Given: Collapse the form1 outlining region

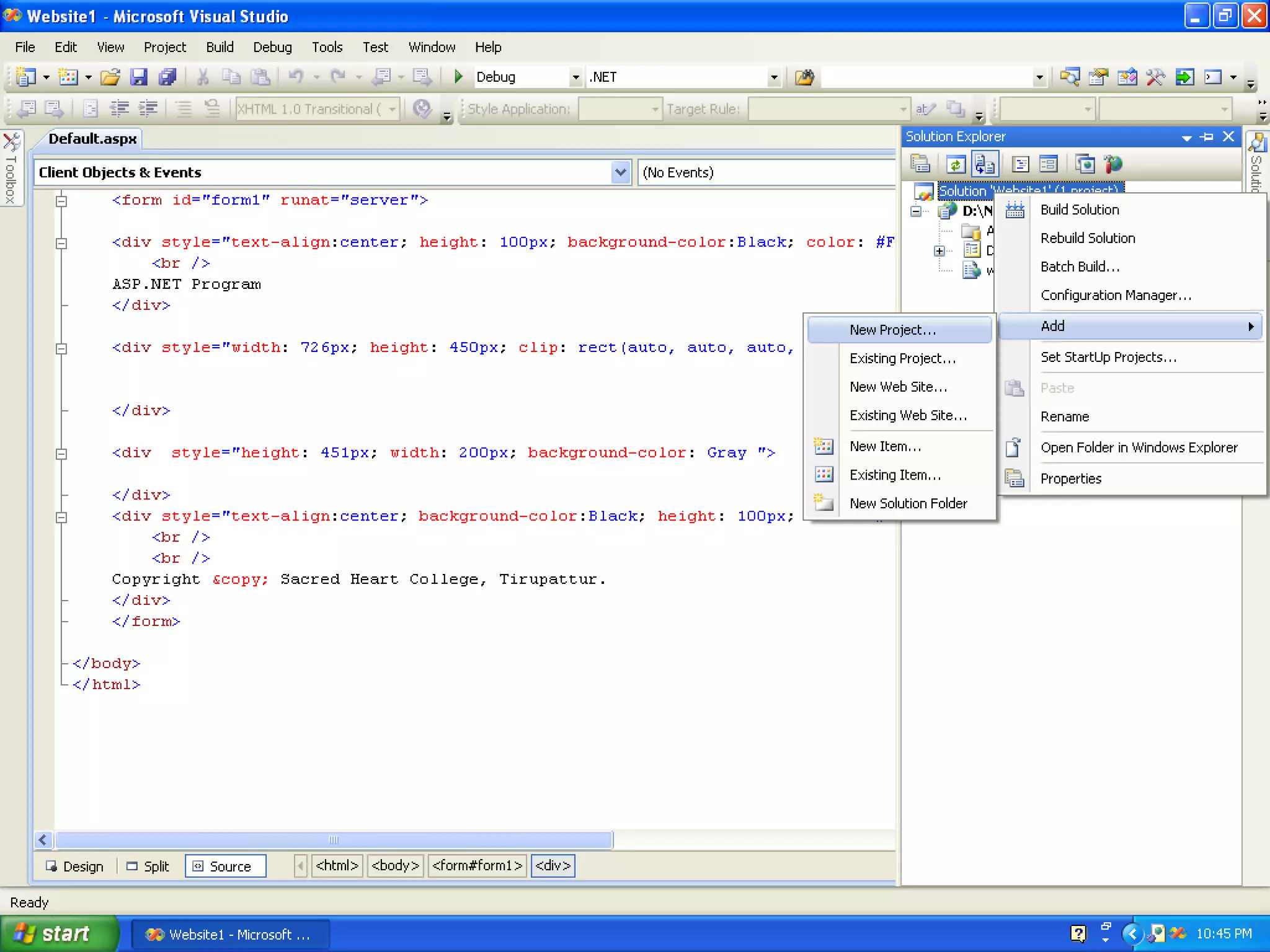Looking at the screenshot, I should pyautogui.click(x=61, y=201).
